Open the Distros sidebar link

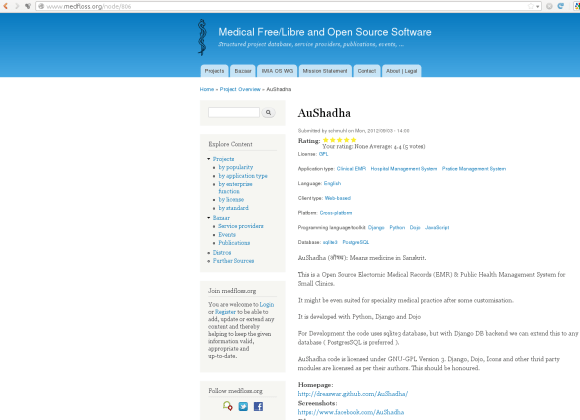click(x=222, y=252)
